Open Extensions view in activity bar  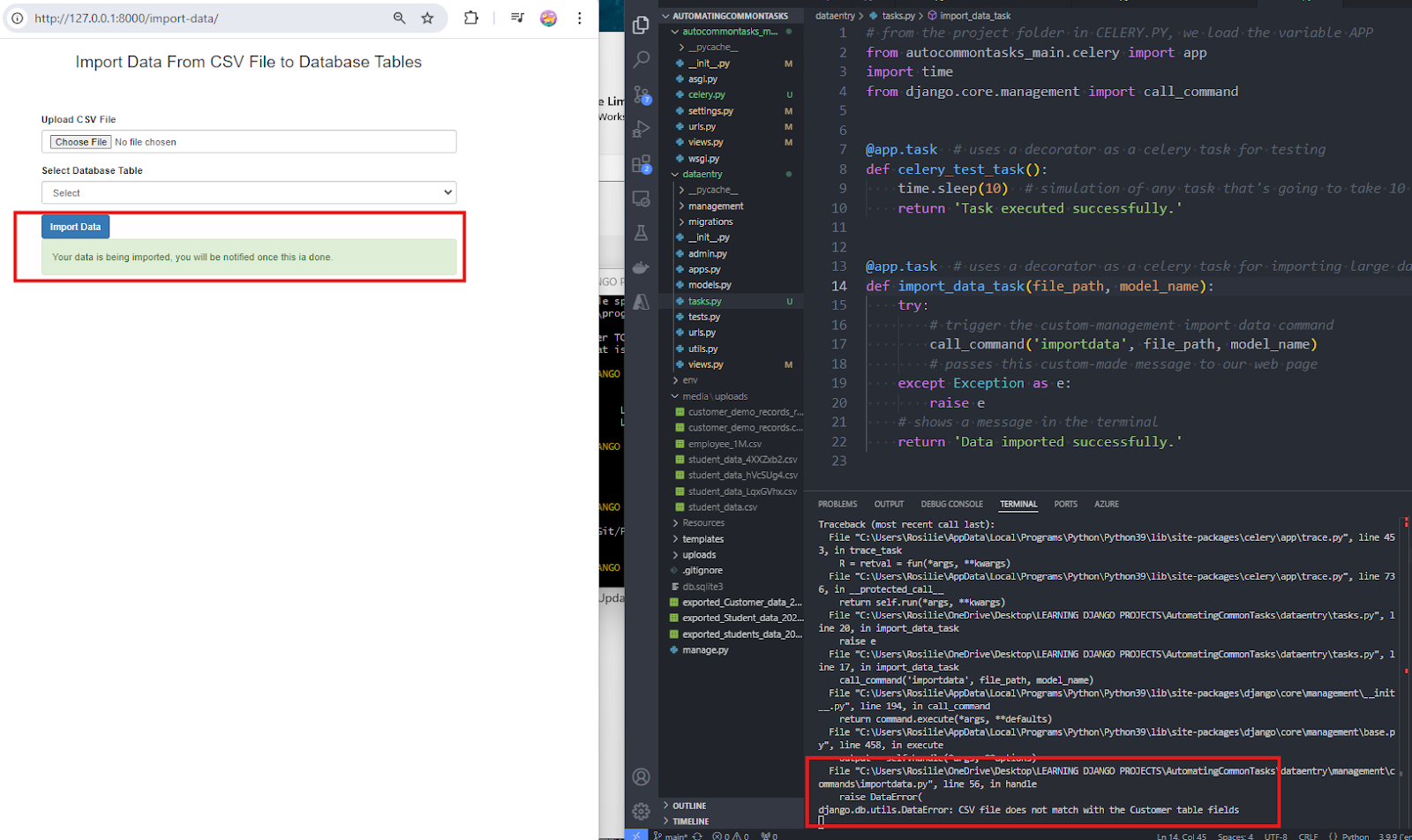pos(642,164)
